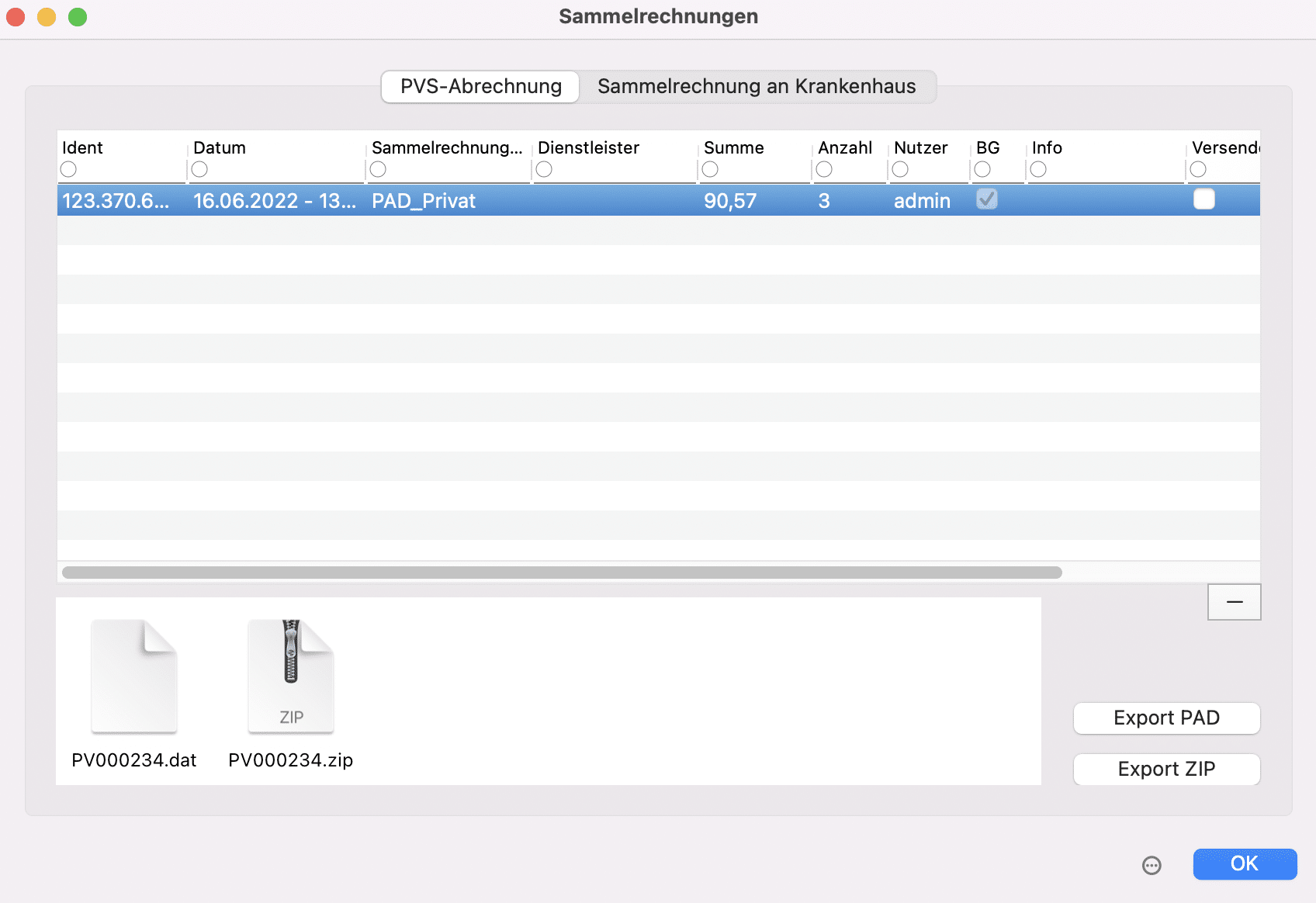Screen dimensions: 1316x903
Task: Select the Versendet column radio button
Action: 1198,169
